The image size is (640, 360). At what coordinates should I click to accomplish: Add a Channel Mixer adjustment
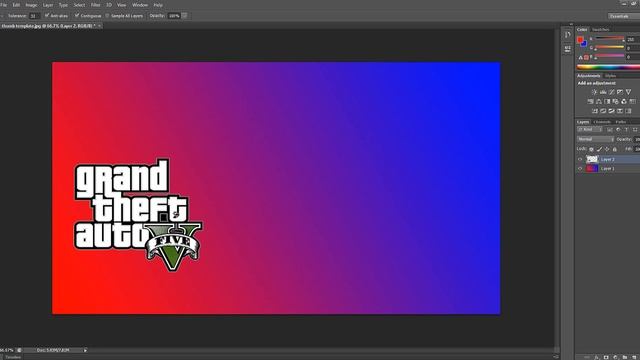pyautogui.click(x=624, y=102)
